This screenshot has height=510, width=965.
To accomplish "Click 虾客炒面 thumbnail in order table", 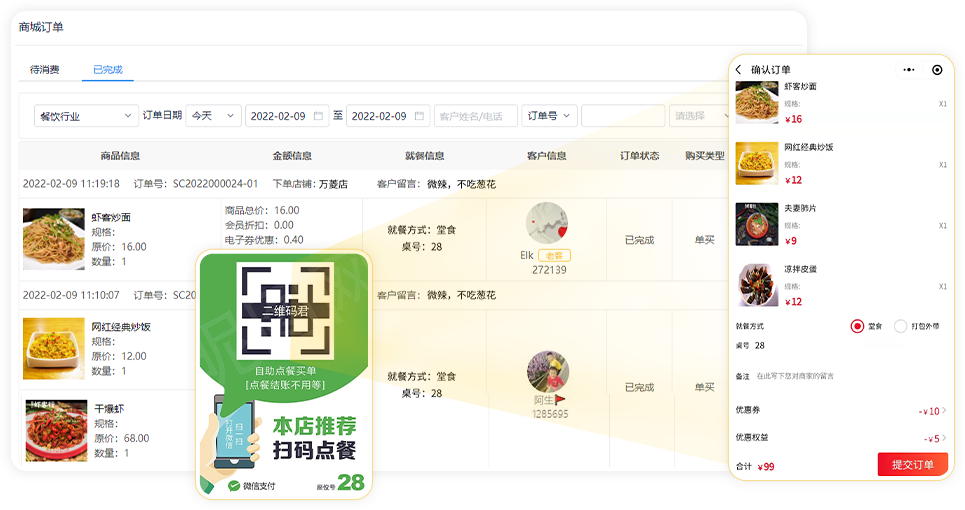I will pyautogui.click(x=54, y=239).
